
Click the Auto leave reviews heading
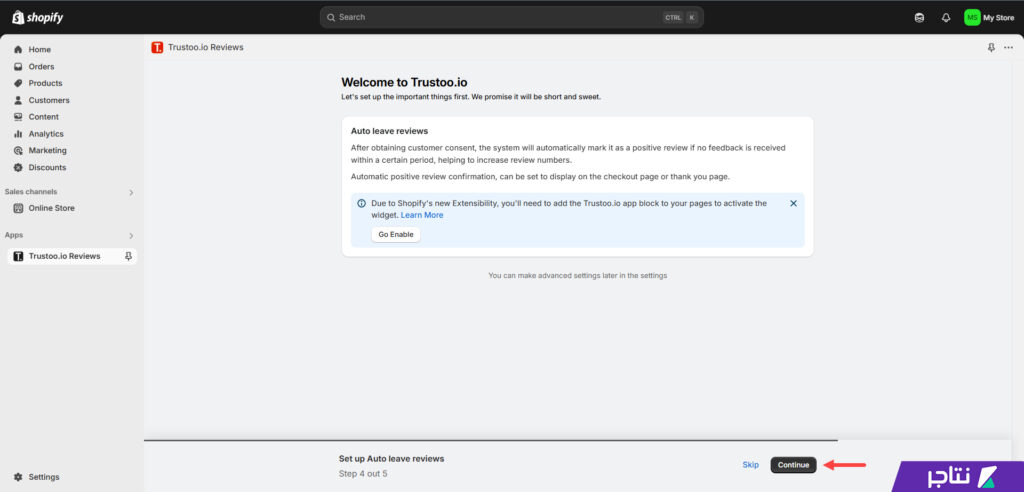point(389,131)
